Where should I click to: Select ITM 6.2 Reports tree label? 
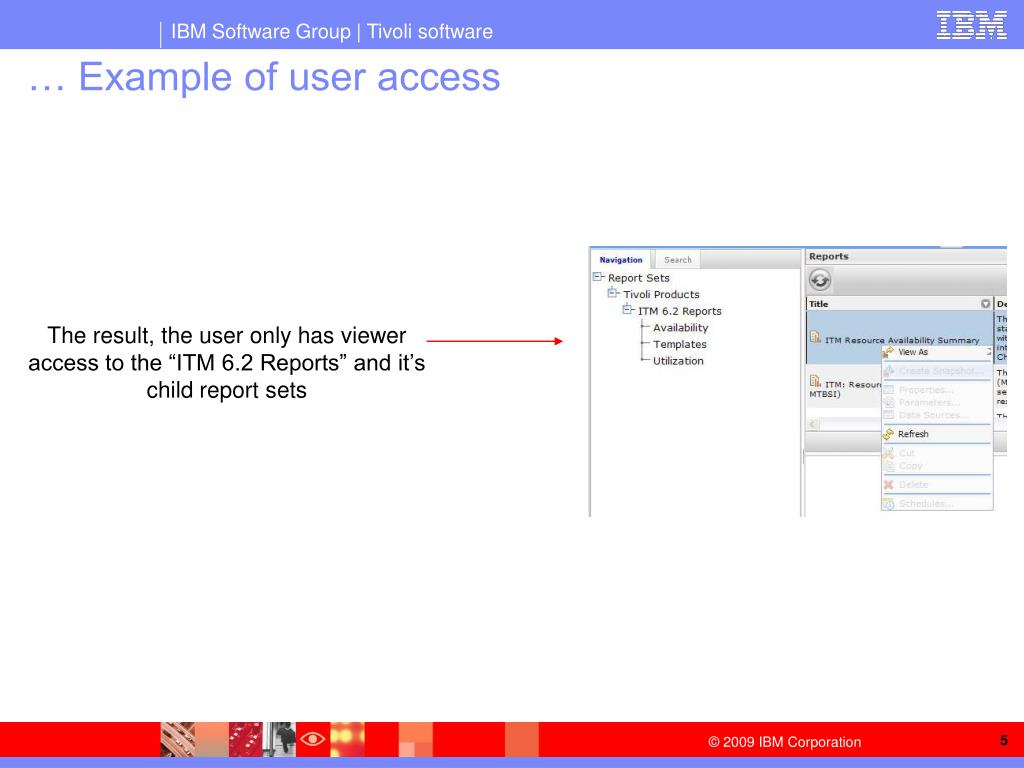click(x=680, y=312)
